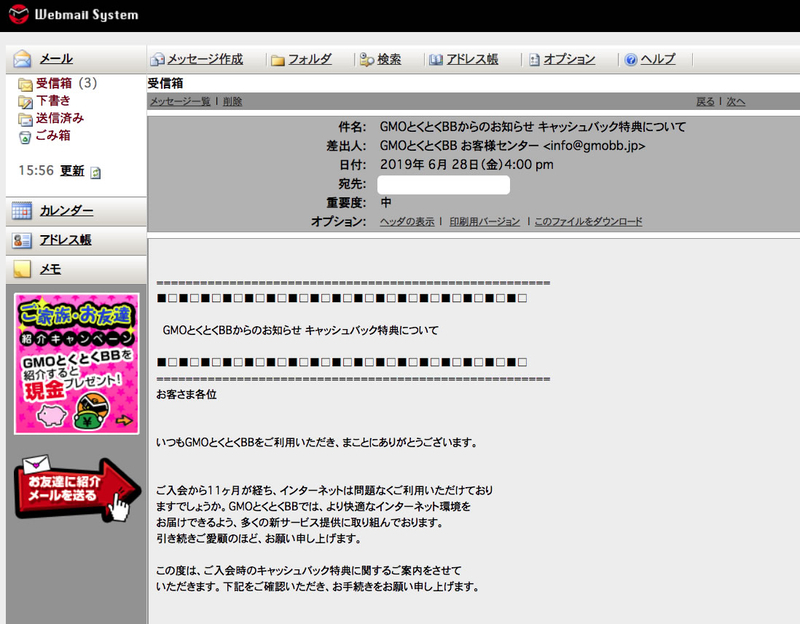Click the 検索 search icon
Screen dimensions: 800x624
[x=366, y=60]
